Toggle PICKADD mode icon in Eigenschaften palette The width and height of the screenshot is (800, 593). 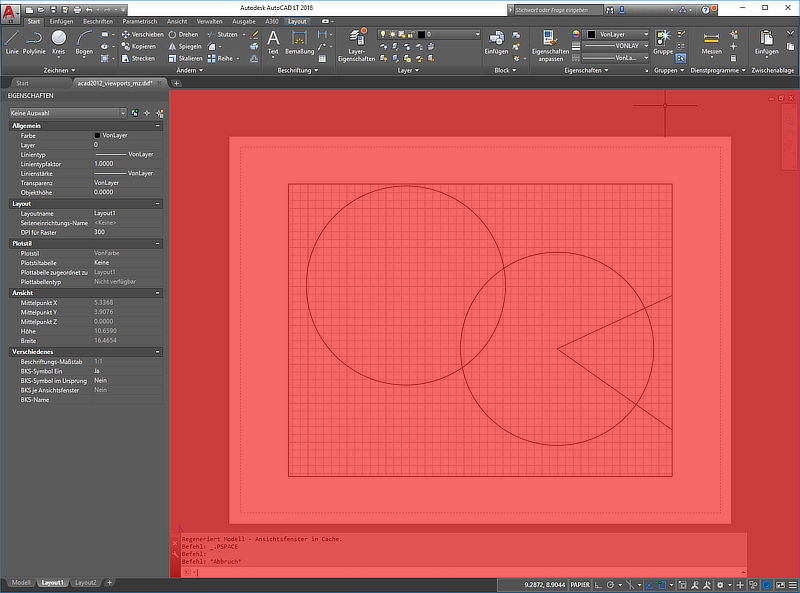click(x=135, y=113)
